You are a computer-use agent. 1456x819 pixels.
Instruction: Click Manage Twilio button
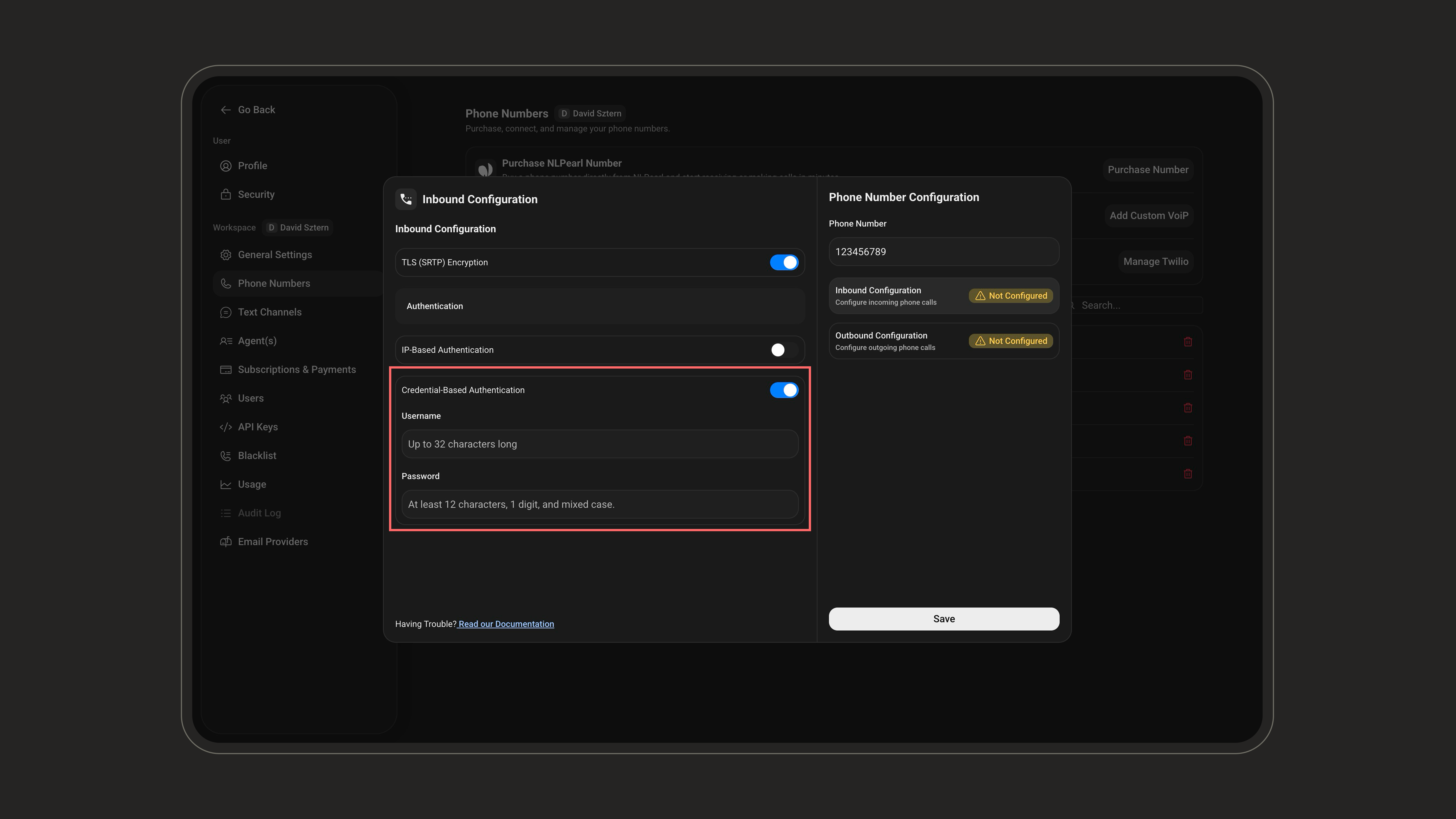[x=1156, y=261]
